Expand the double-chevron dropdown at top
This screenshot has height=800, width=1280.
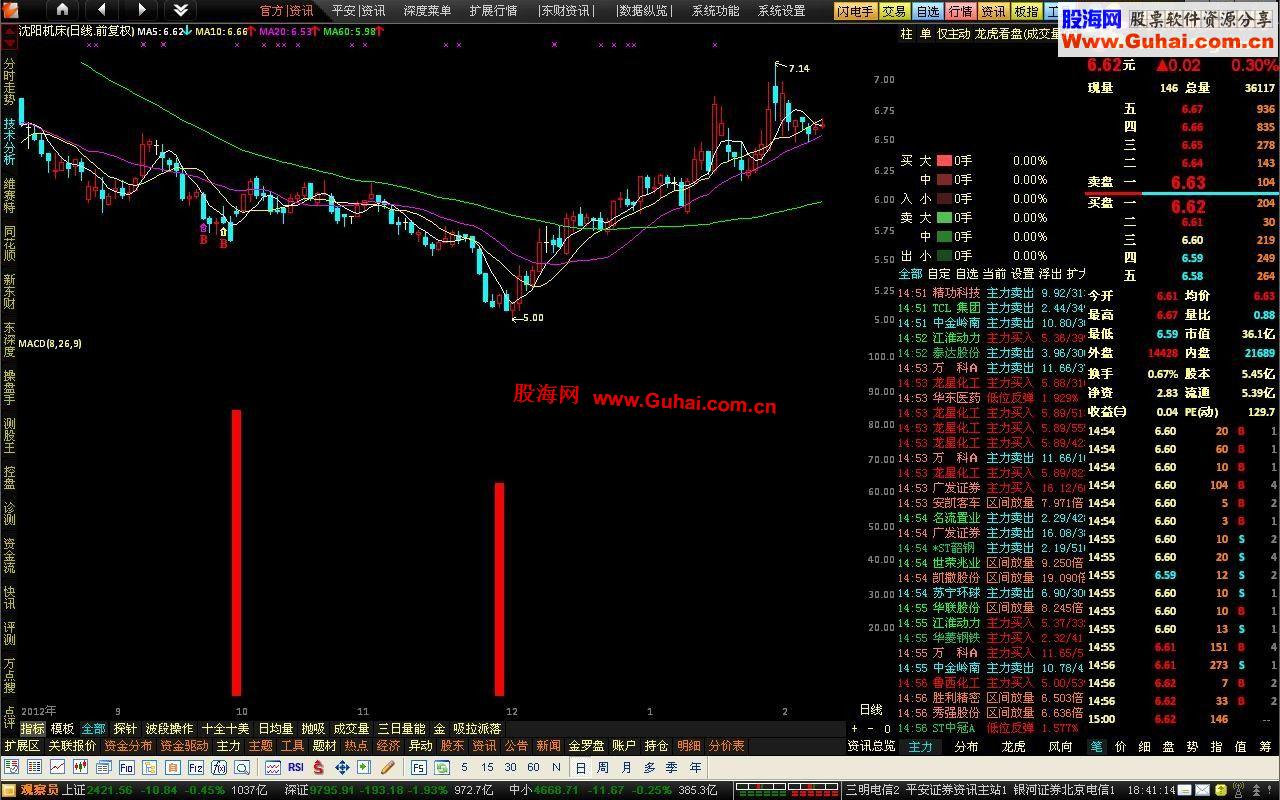pyautogui.click(x=180, y=10)
